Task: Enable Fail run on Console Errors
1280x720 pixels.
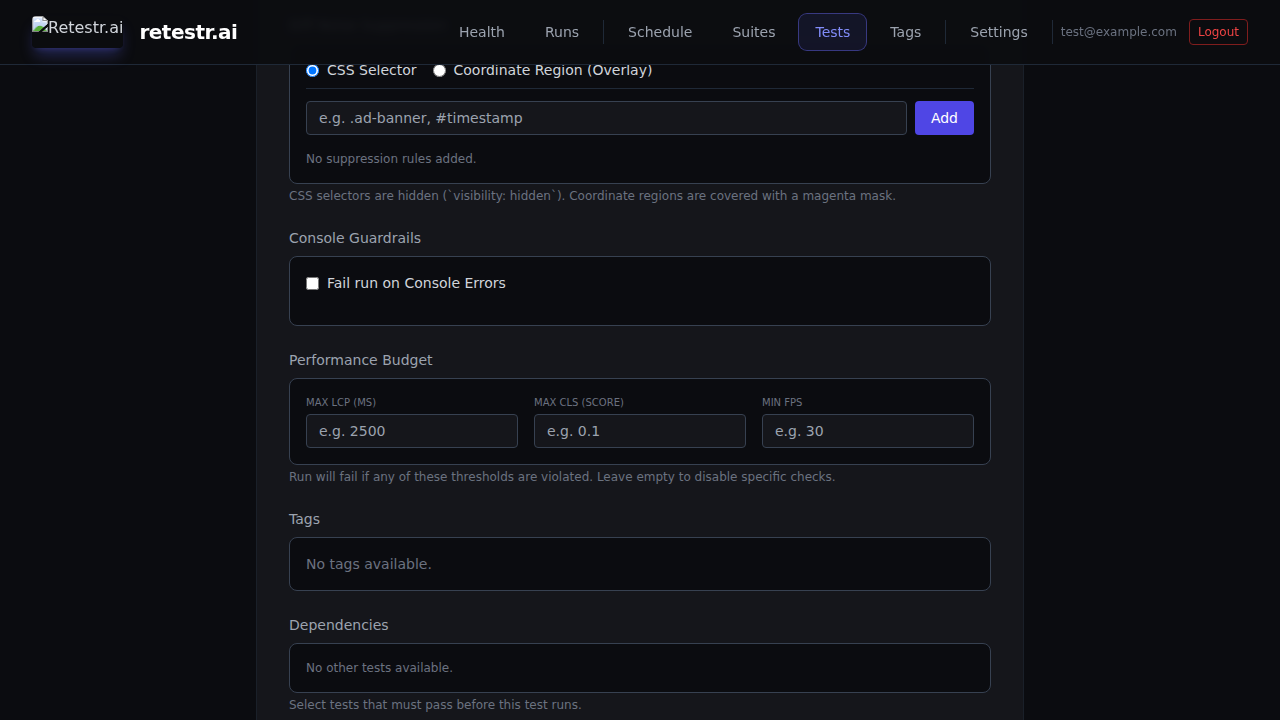Action: coord(312,283)
